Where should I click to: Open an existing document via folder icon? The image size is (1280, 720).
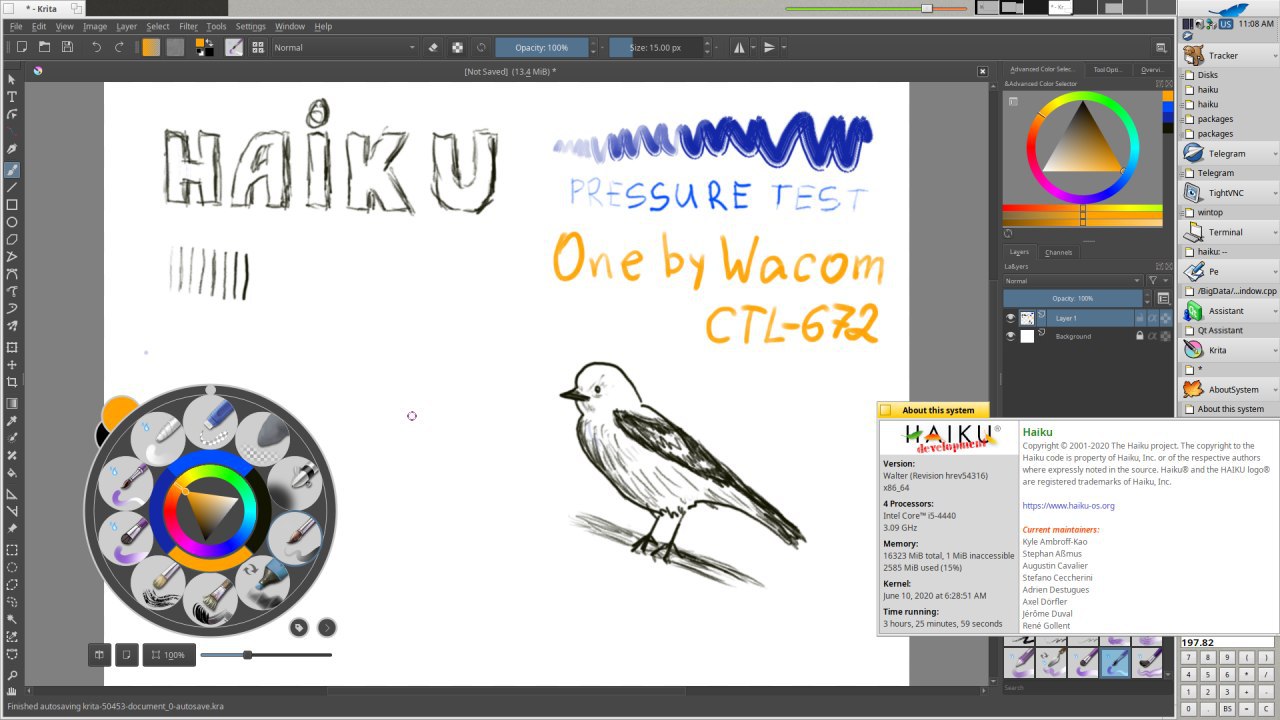click(x=44, y=47)
